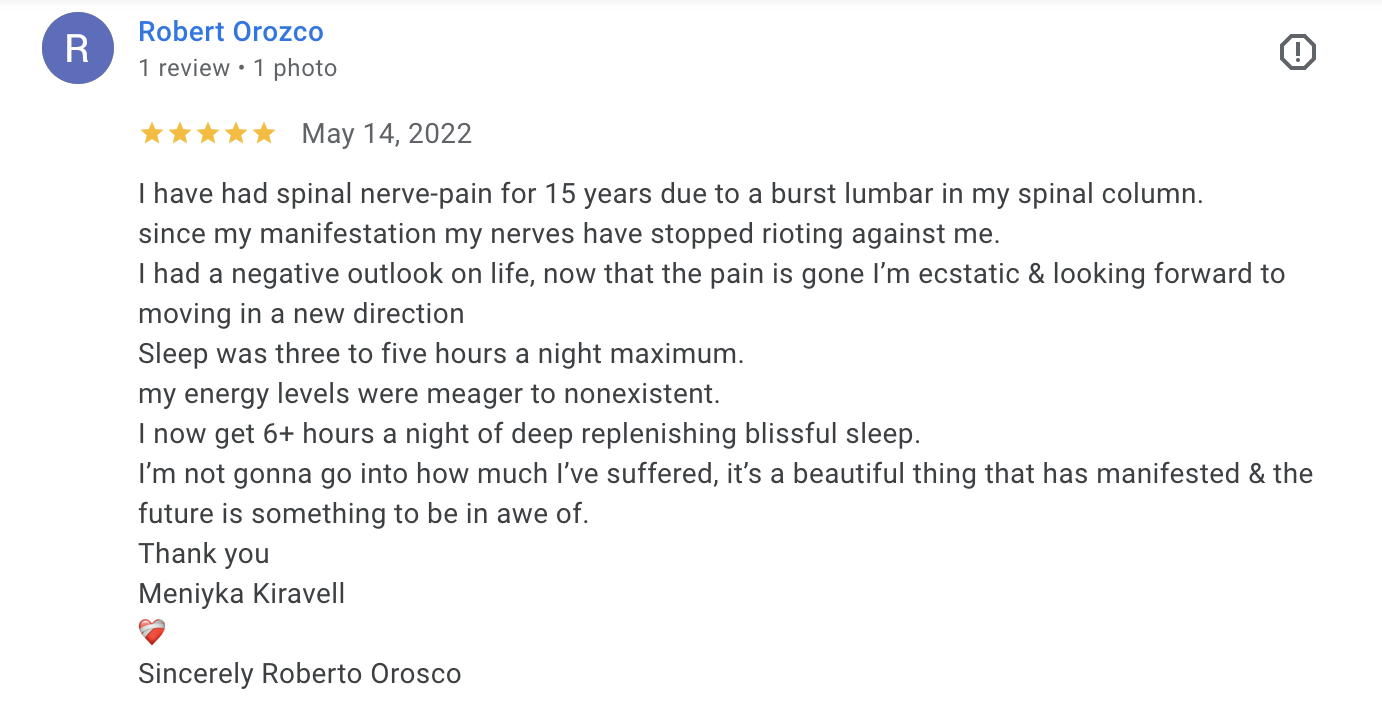The width and height of the screenshot is (1382, 709).
Task: Click the first gold rating star
Action: coord(152,134)
